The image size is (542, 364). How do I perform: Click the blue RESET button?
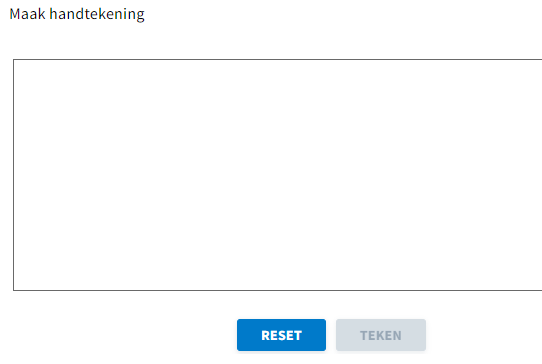(x=281, y=335)
